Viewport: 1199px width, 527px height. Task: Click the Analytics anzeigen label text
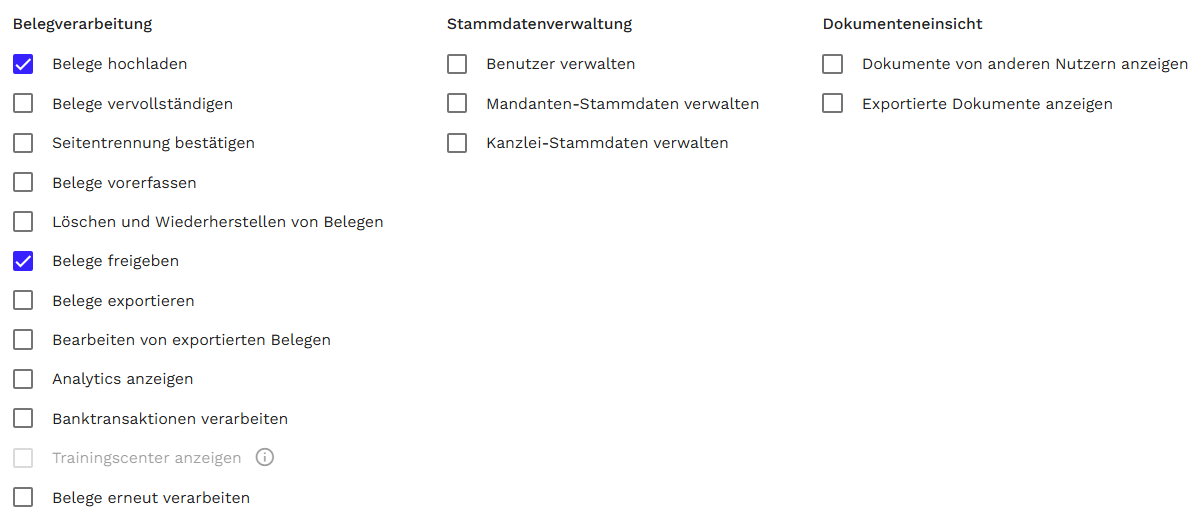pos(123,379)
